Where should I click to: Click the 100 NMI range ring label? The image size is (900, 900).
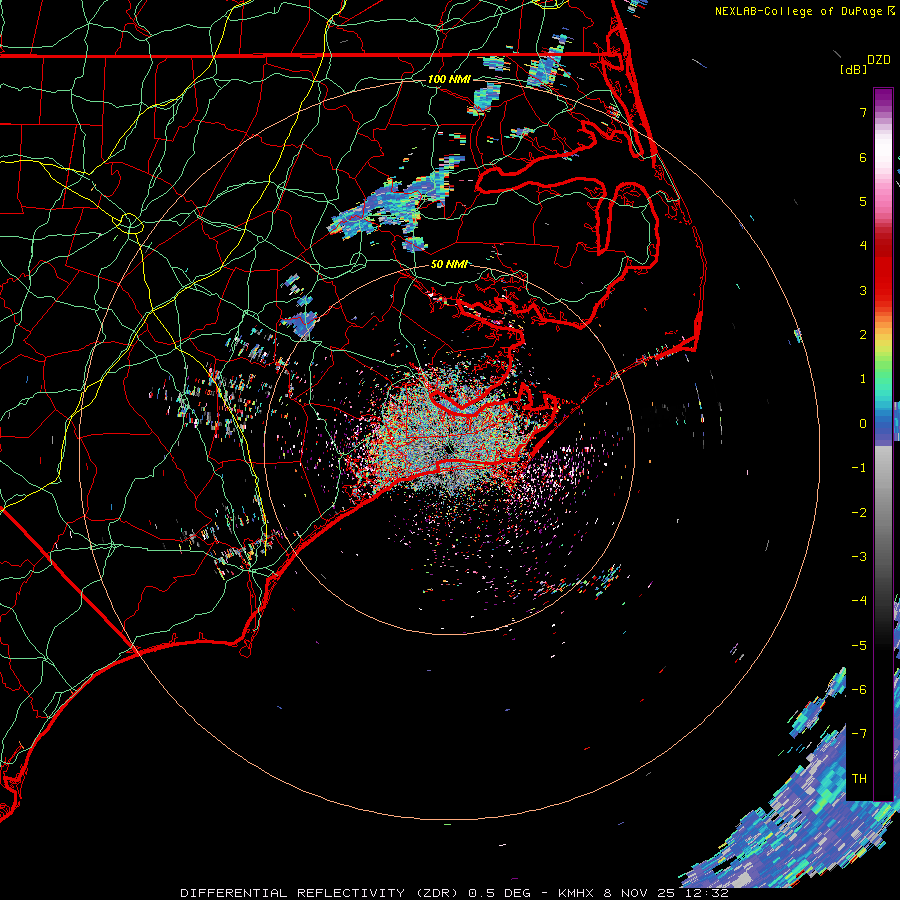tap(449, 79)
